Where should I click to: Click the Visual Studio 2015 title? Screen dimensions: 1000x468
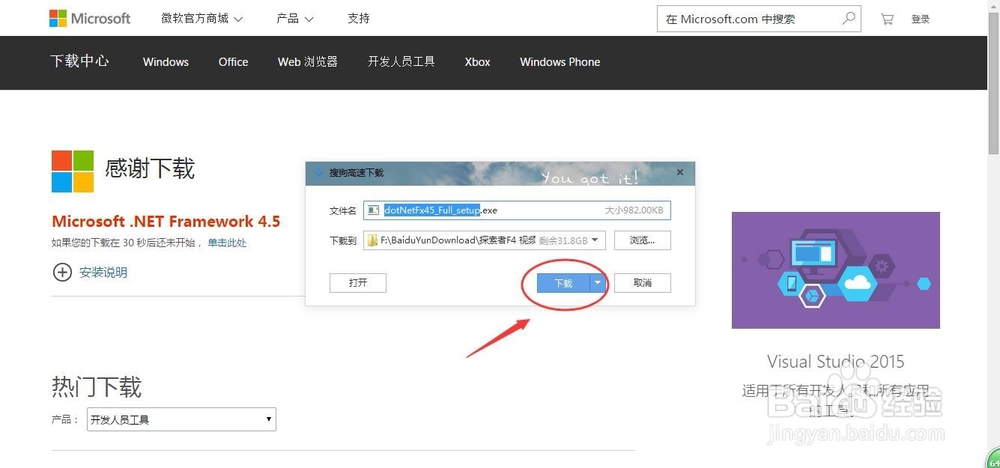[835, 362]
